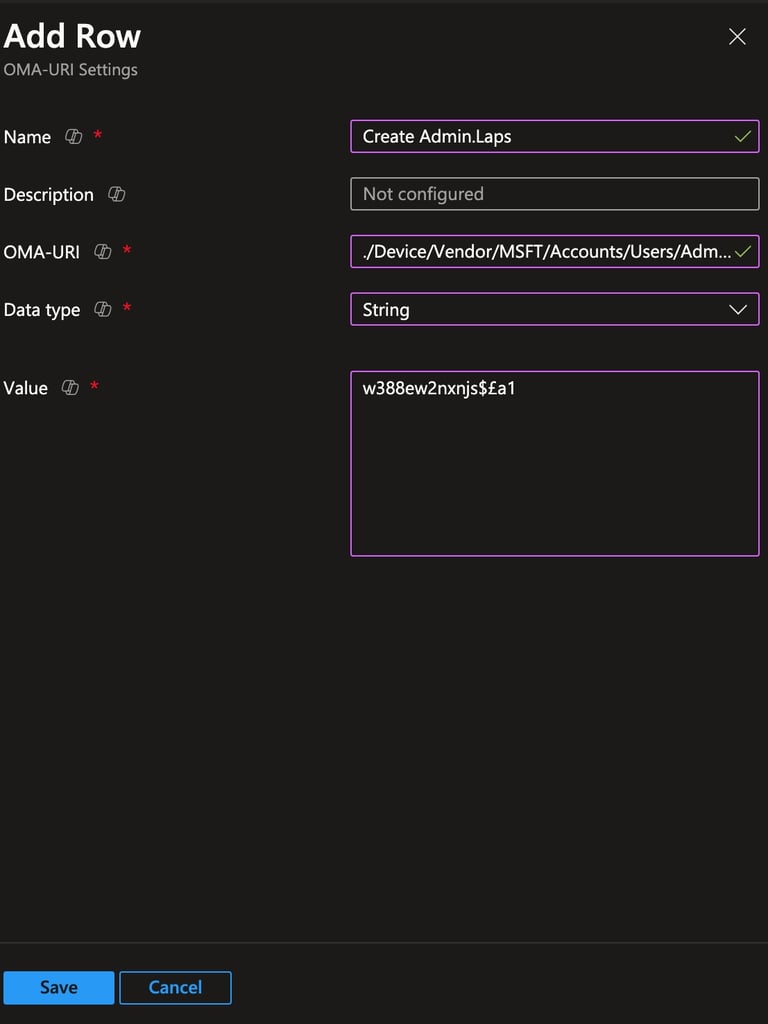Click the Description field label

(48, 195)
